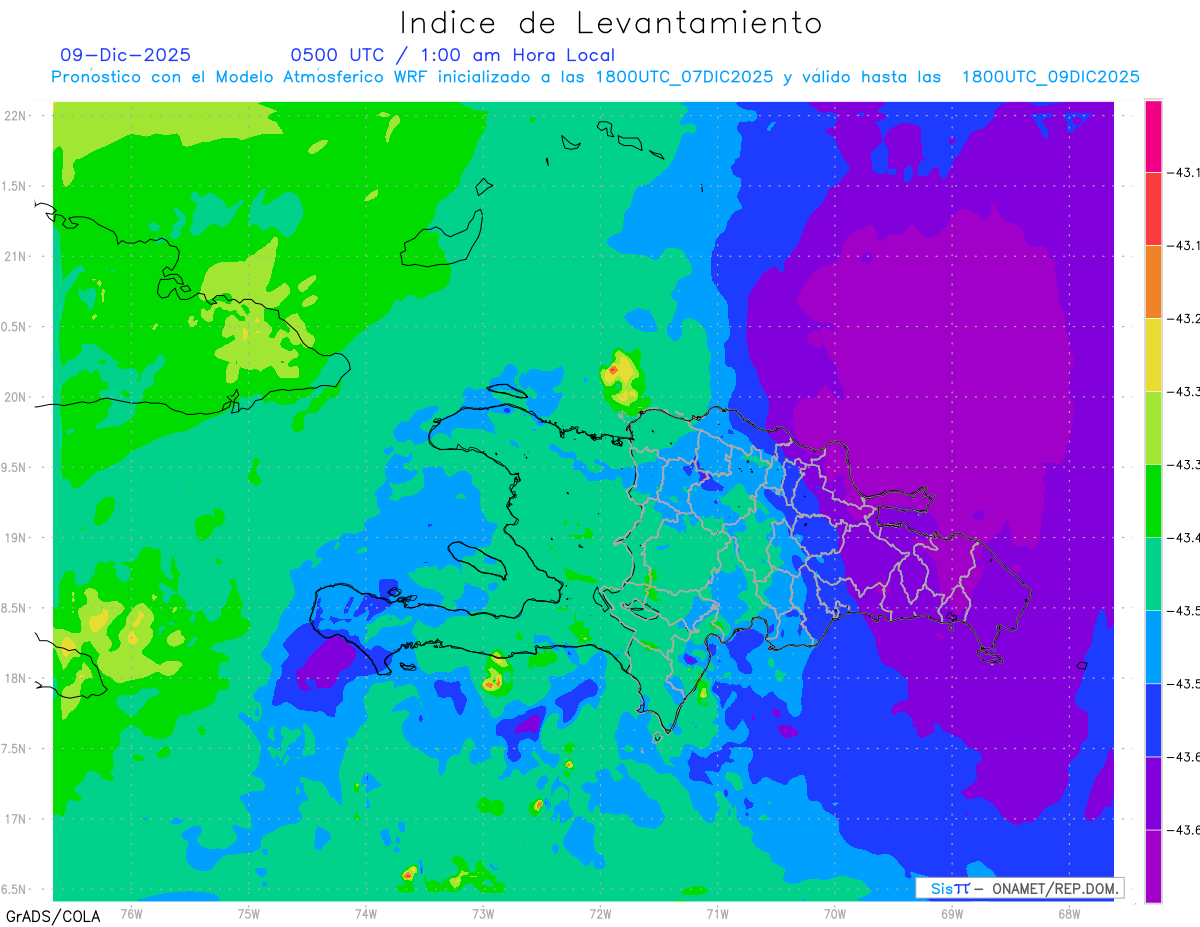Click the "-43.4" color scale value

(1186, 538)
